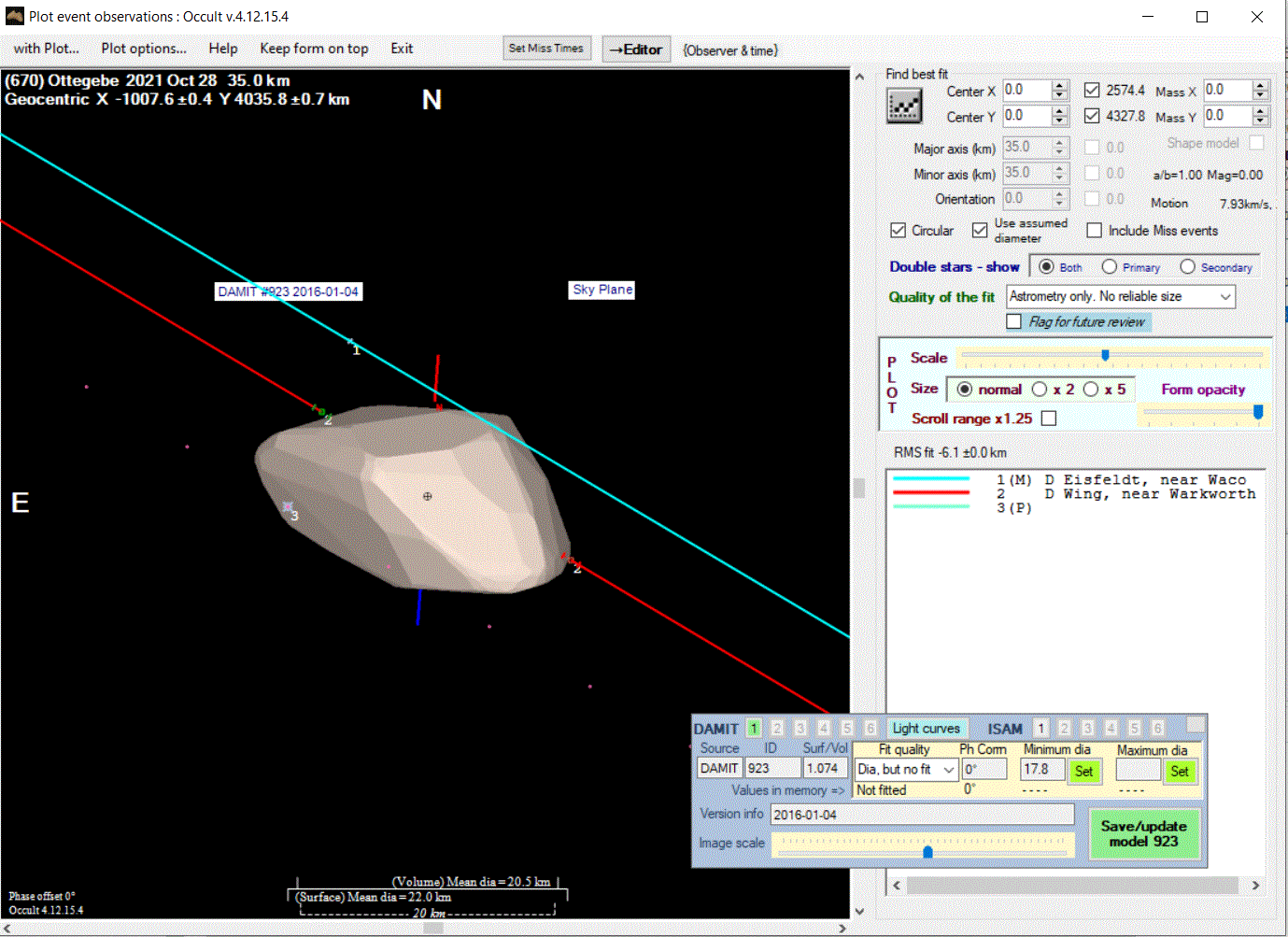Screen dimensions: 1288x937
Task: Click the small square box beside ISAM numbers
Action: [1195, 725]
